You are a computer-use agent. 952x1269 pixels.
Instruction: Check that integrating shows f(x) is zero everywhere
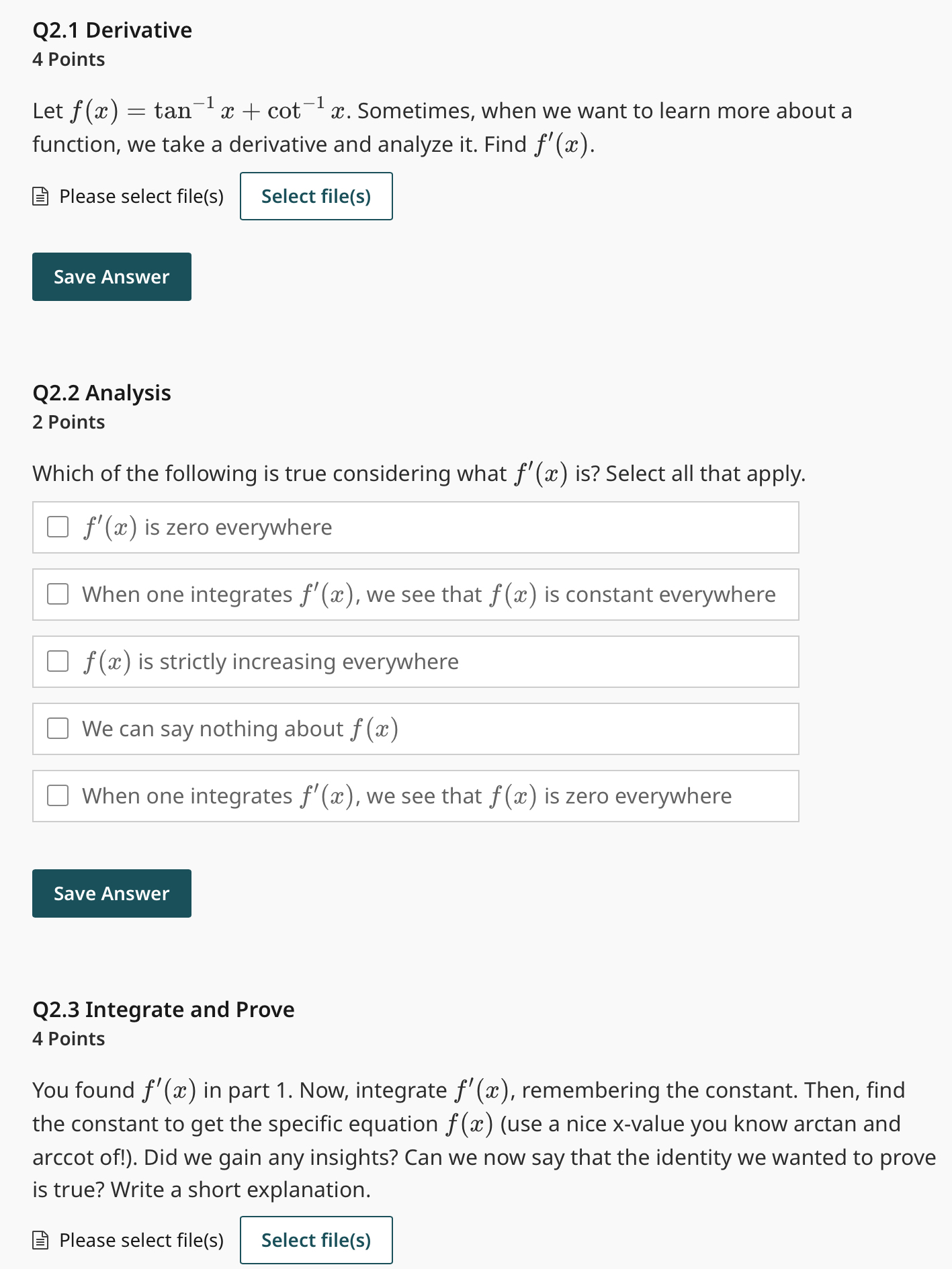[58, 795]
